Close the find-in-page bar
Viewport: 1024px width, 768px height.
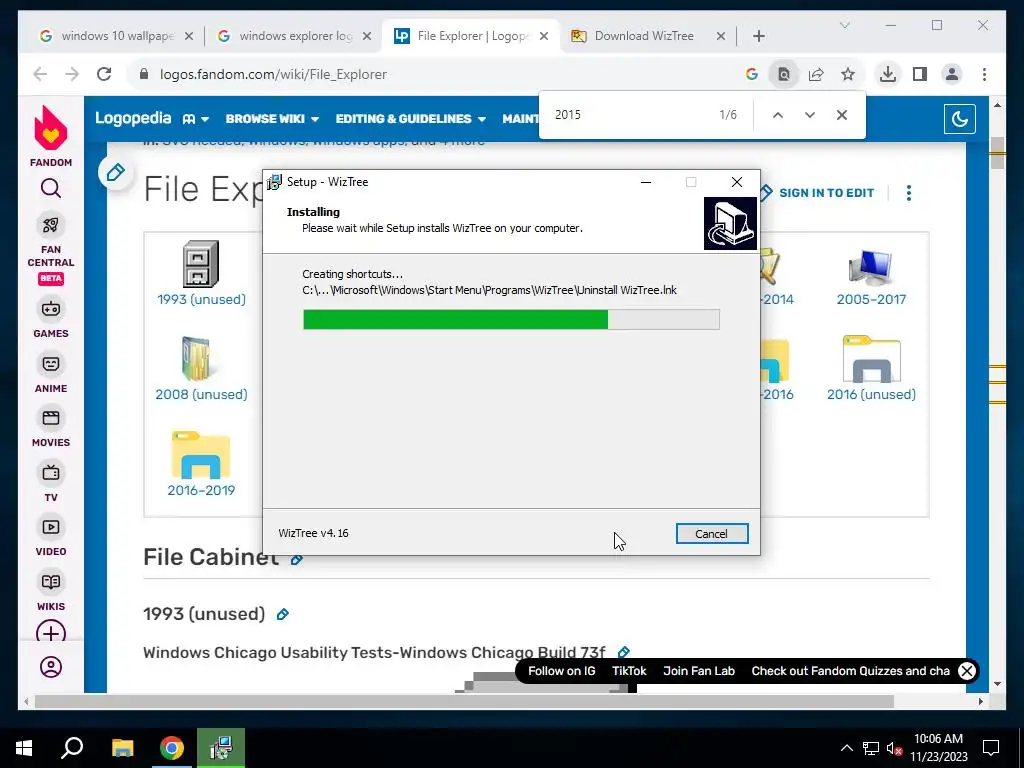[842, 115]
